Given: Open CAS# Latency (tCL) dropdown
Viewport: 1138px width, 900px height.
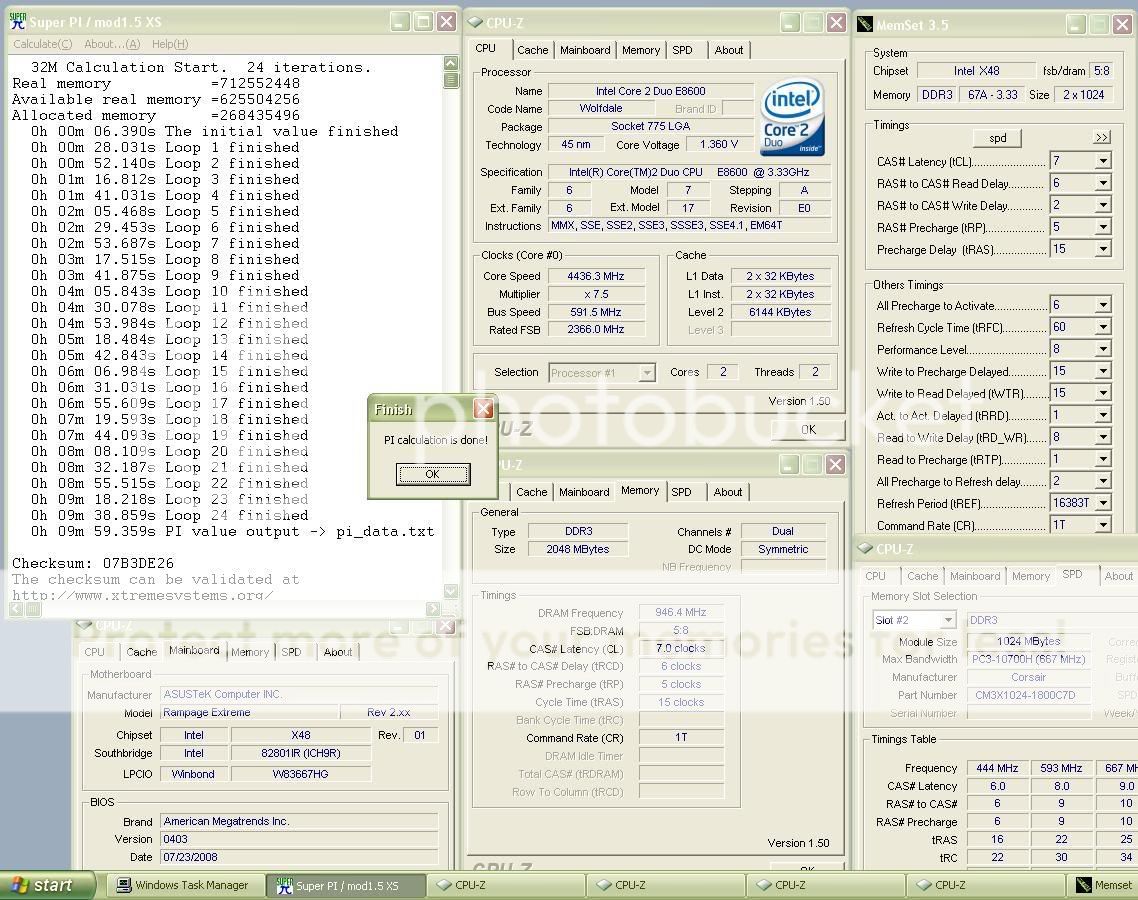Looking at the screenshot, I should click(1102, 161).
